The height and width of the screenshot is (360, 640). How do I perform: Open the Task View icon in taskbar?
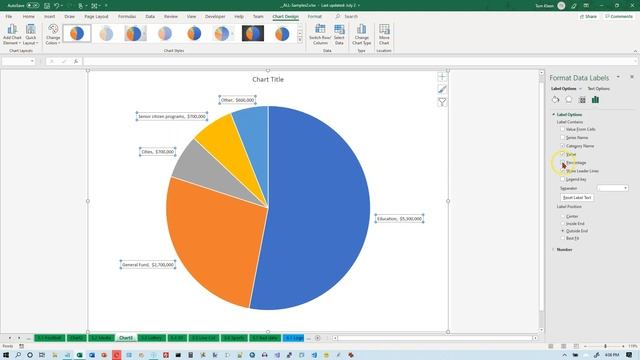tap(42, 355)
